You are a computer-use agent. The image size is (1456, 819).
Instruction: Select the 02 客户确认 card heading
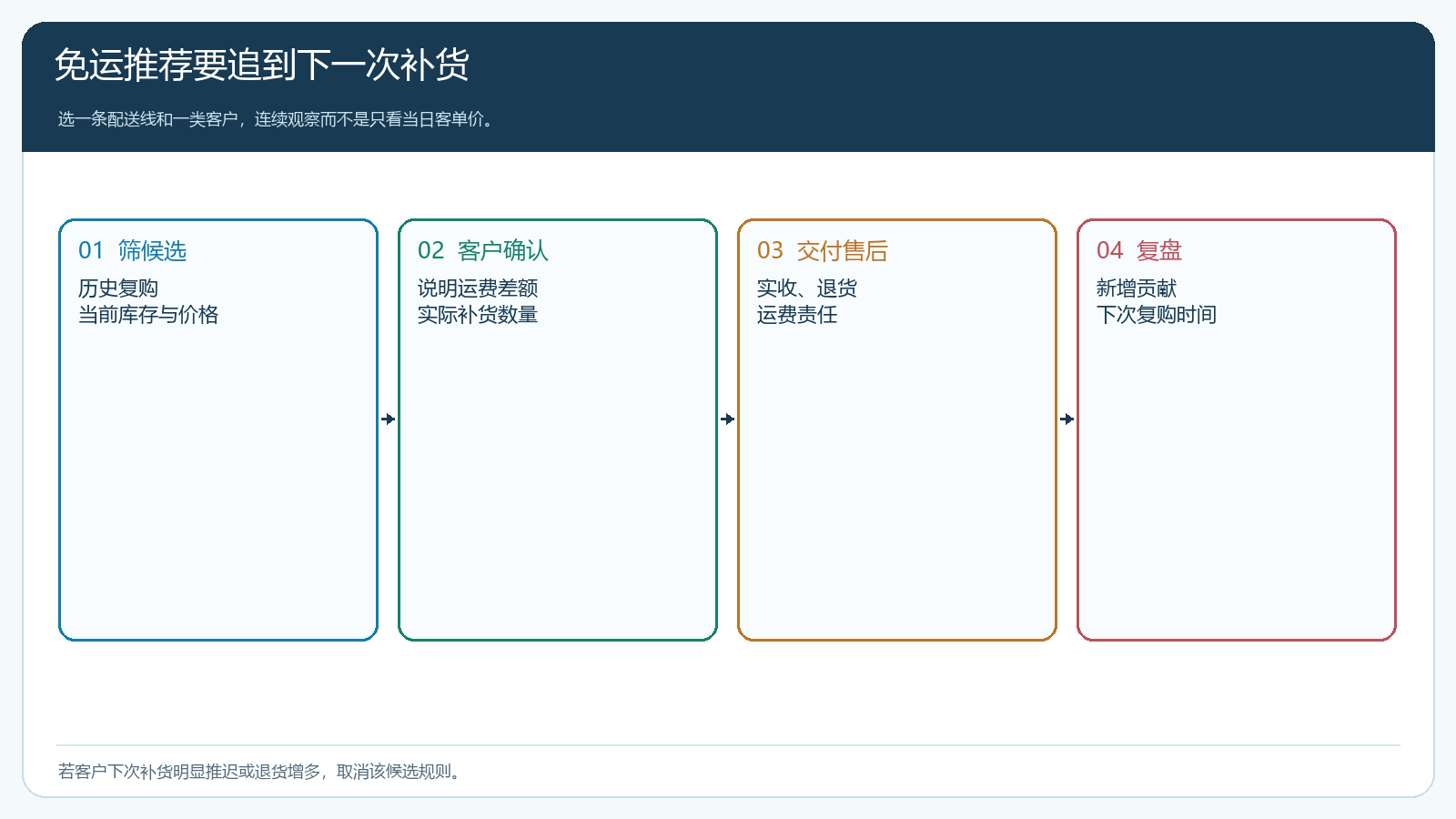click(x=483, y=250)
